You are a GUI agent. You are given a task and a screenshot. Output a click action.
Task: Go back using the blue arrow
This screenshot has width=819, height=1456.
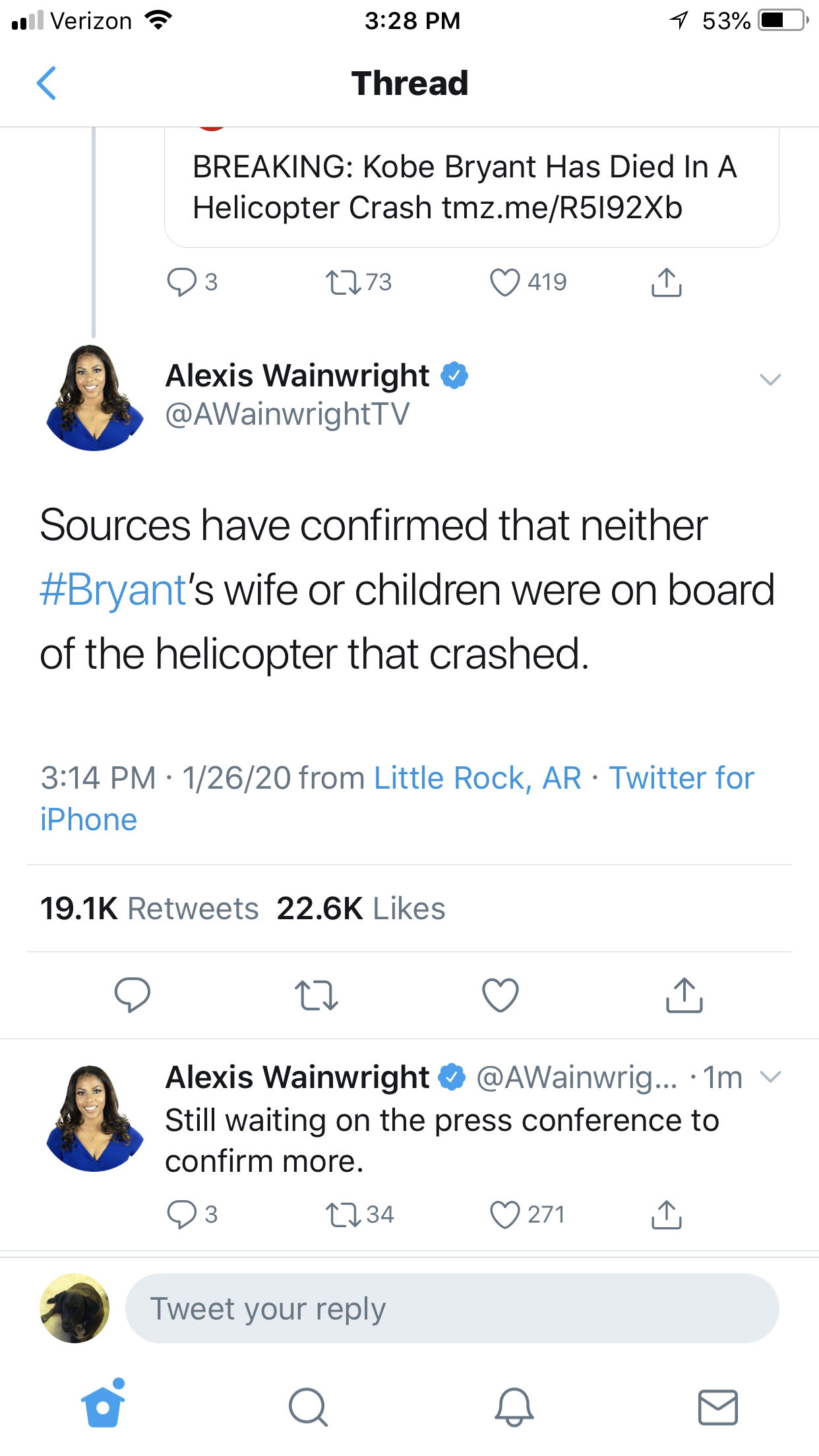pyautogui.click(x=46, y=84)
